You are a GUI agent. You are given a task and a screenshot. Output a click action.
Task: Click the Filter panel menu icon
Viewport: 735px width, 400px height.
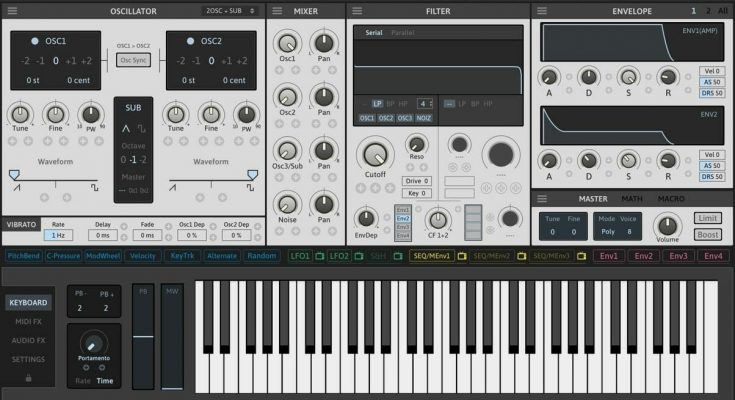pos(357,11)
